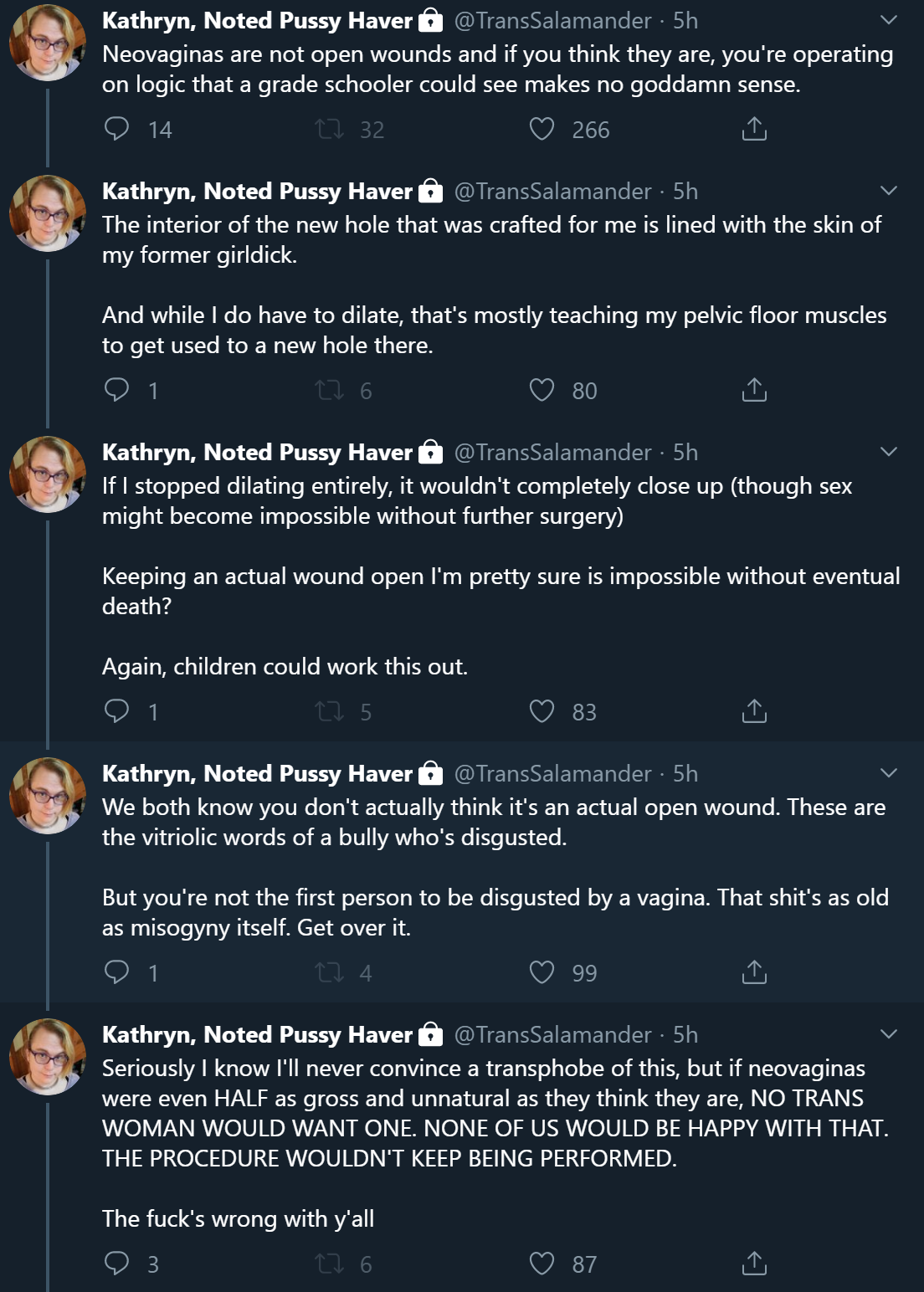This screenshot has width=924, height=1292.
Task: Open the profile avatar beside 'We both know' tweet
Action: point(48,795)
